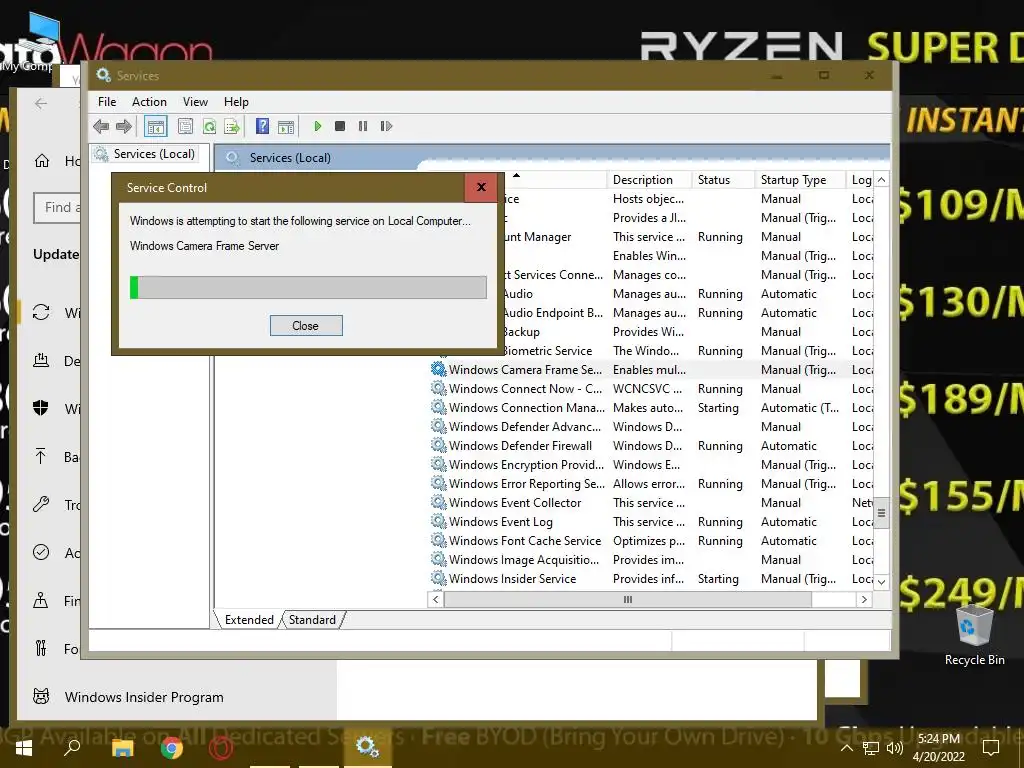This screenshot has width=1024, height=768.
Task: Select Windows Event Log service row
Action: coord(652,521)
